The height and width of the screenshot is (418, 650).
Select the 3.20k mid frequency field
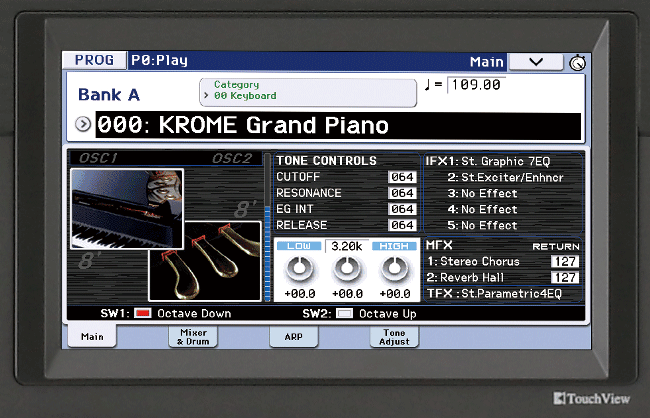347,246
